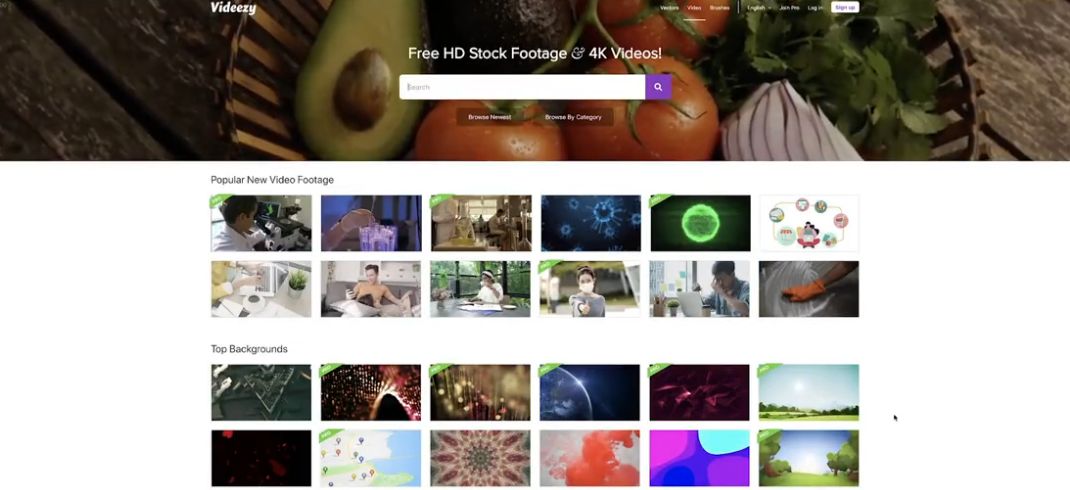Viewport: 1070px width, 490px height.
Task: Open the masked person at table thumbnail
Action: pyautogui.click(x=481, y=289)
